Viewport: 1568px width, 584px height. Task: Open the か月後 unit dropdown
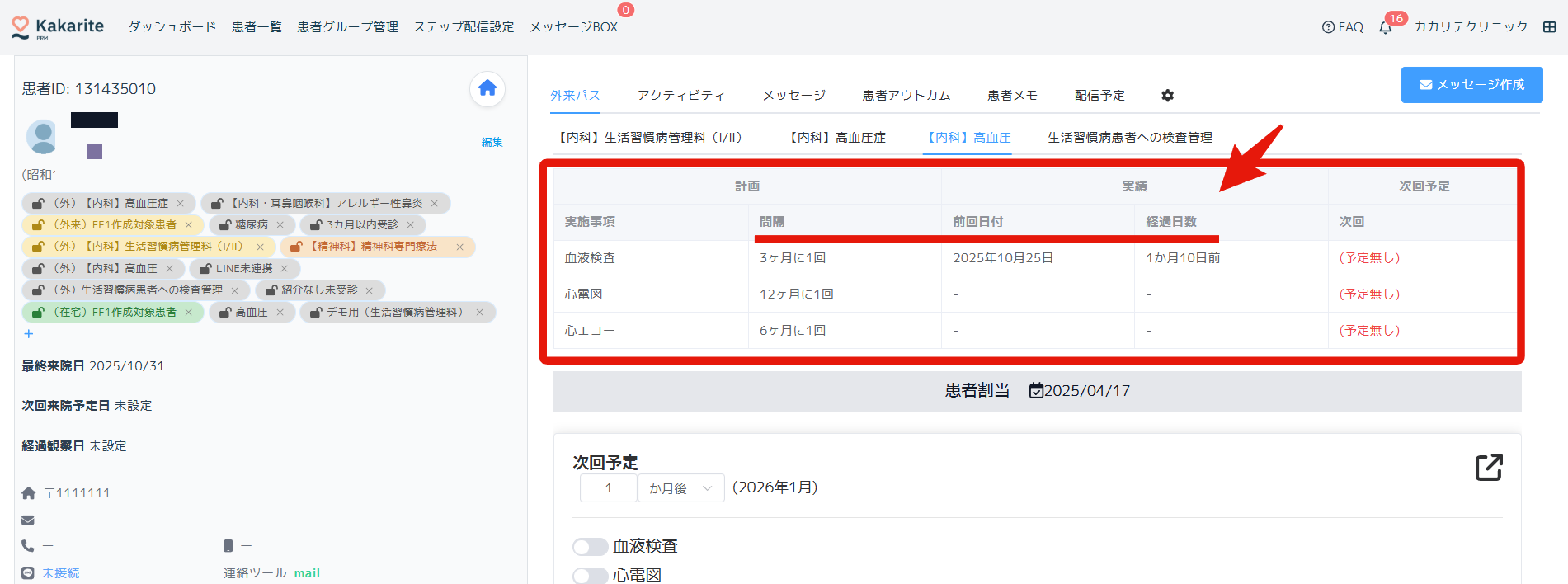pyautogui.click(x=680, y=488)
